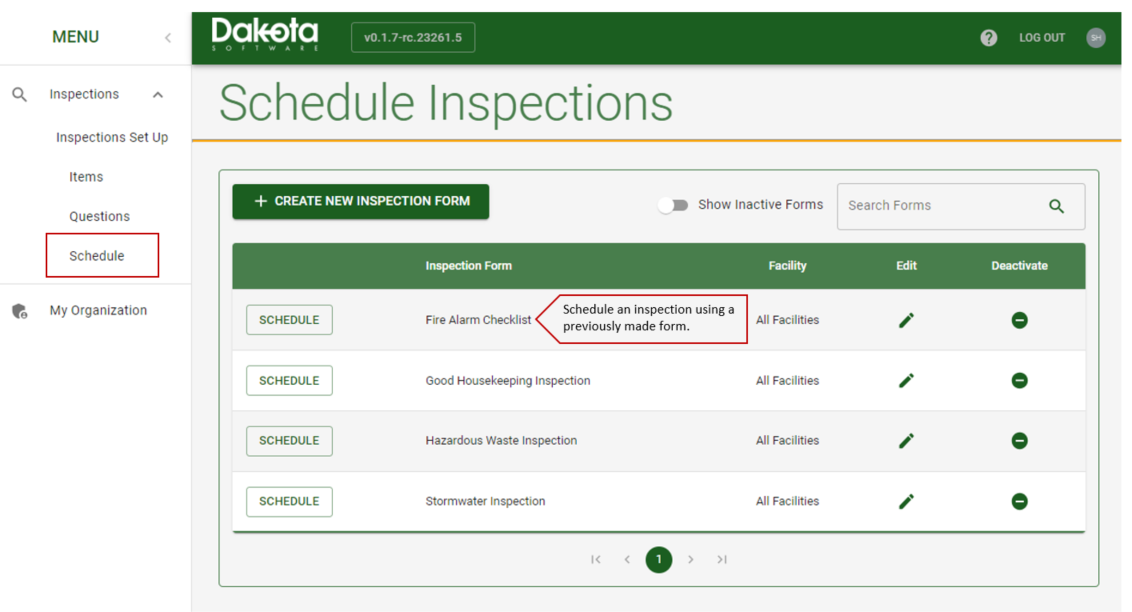The width and height of the screenshot is (1132, 612).
Task: Click the search icon in Search Forms field
Action: (x=1056, y=205)
